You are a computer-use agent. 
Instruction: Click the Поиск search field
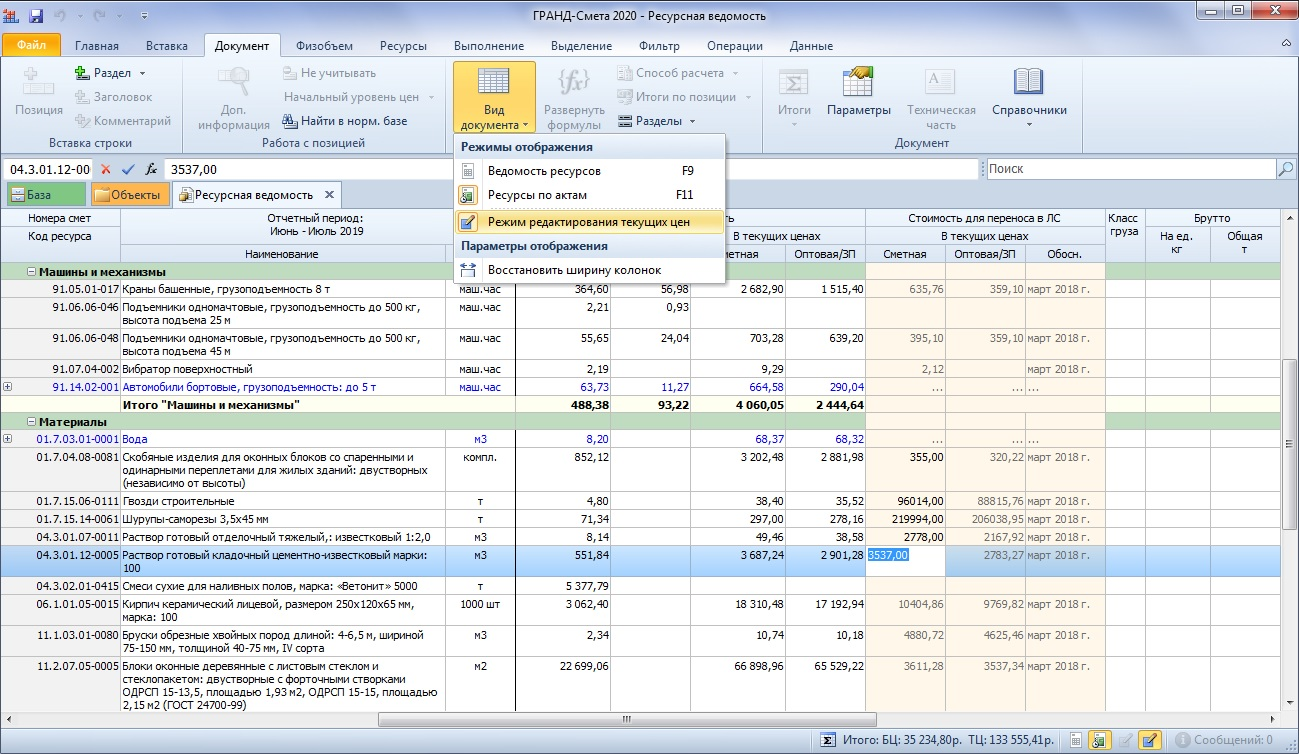click(x=1130, y=169)
